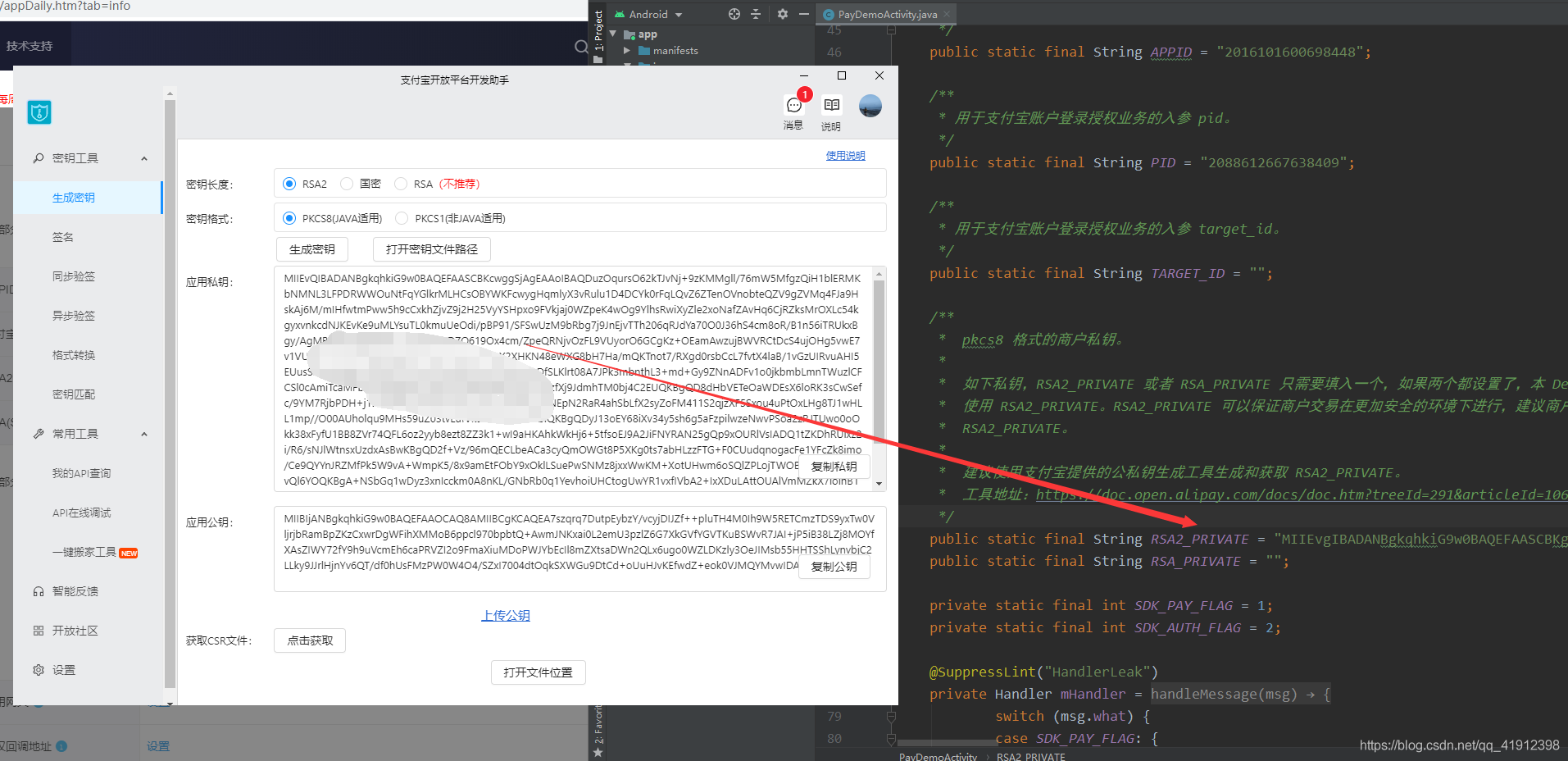The width and height of the screenshot is (1568, 761).
Task: Collapse the 密钥工具 section chevron
Action: [x=144, y=158]
